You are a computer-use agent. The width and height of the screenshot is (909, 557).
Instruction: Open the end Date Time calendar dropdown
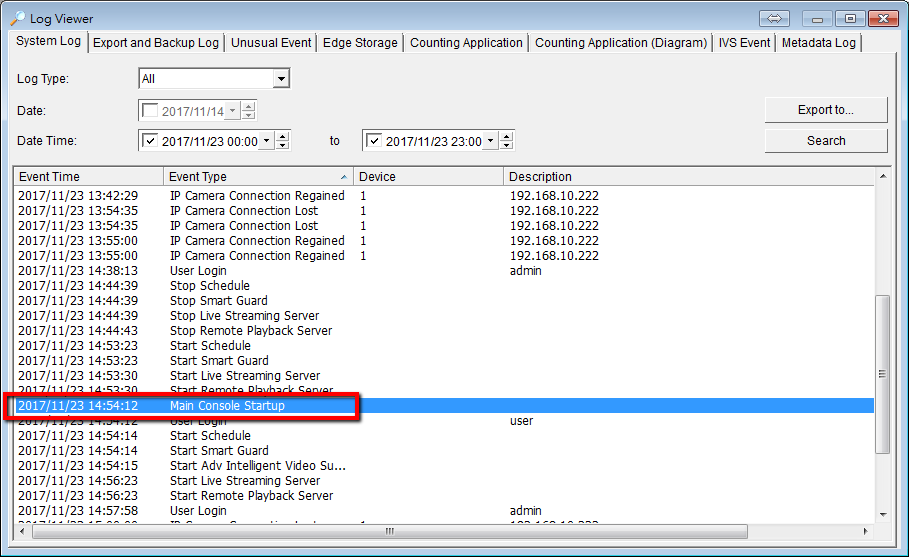tap(490, 141)
